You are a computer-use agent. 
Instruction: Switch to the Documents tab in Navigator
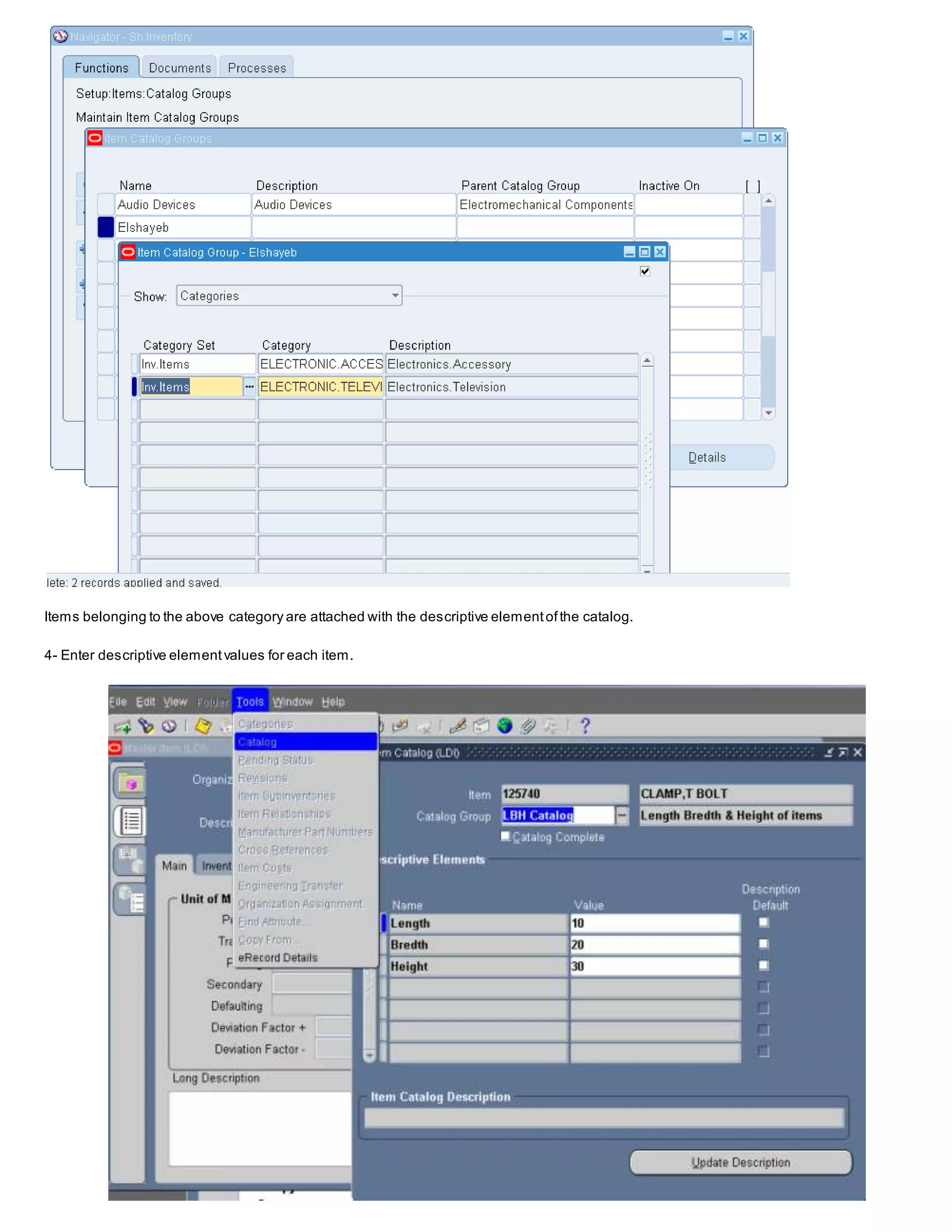tap(179, 68)
